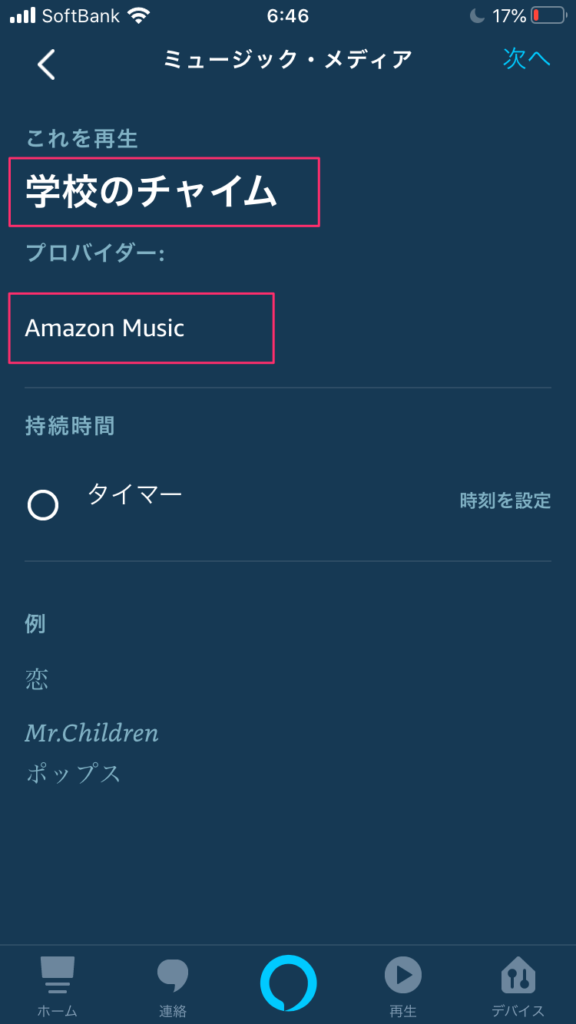Tap the プロバイダー: label
The height and width of the screenshot is (1024, 576).
coord(94,253)
